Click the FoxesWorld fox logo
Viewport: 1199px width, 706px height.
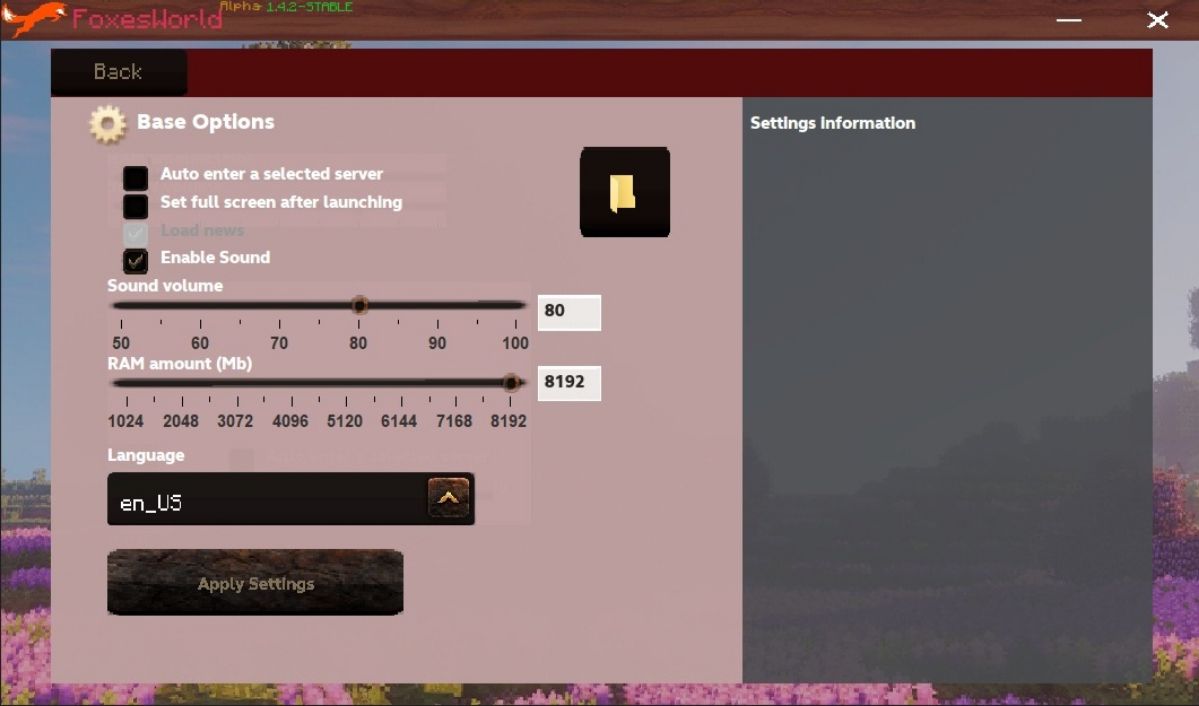point(35,18)
